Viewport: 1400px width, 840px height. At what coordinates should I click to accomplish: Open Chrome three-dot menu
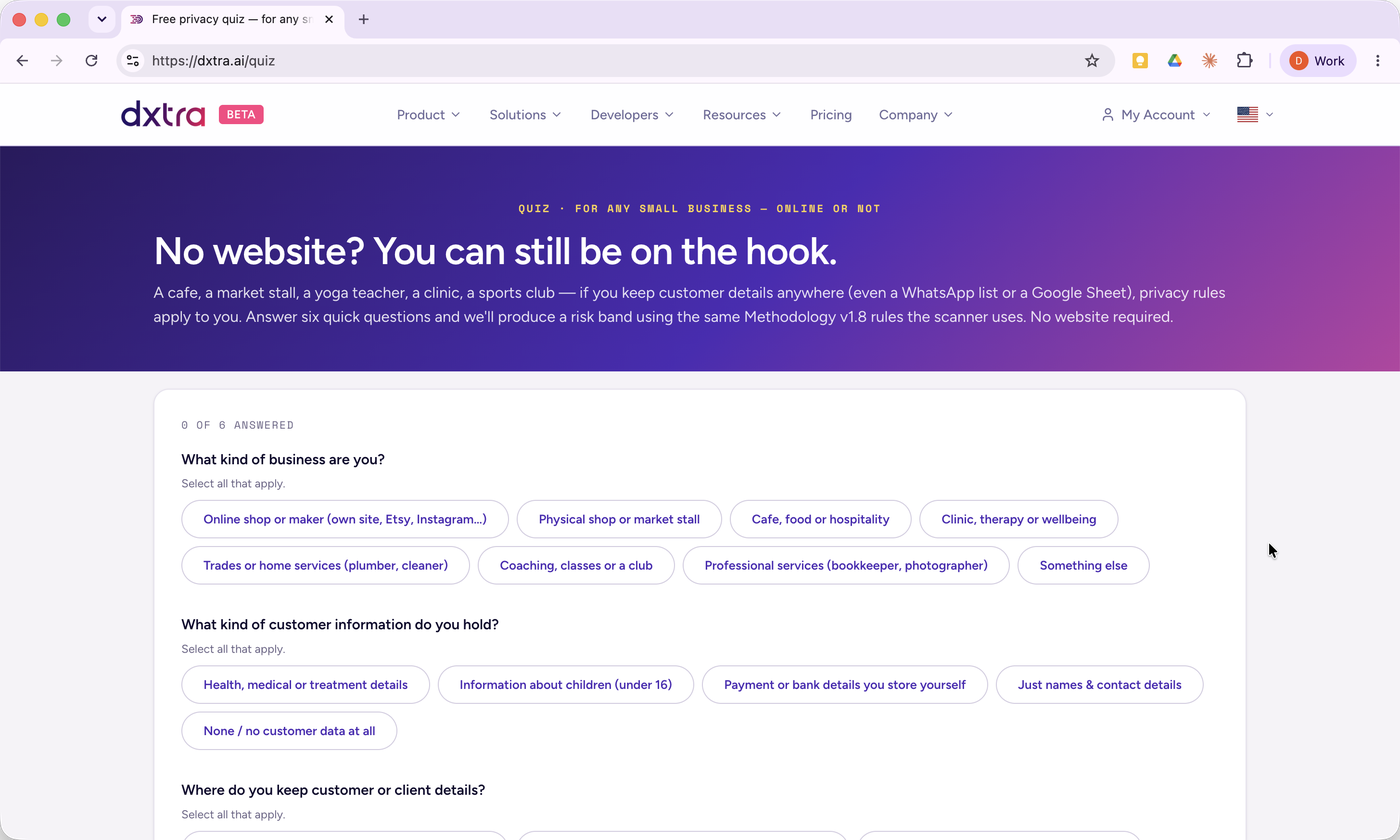(x=1378, y=61)
